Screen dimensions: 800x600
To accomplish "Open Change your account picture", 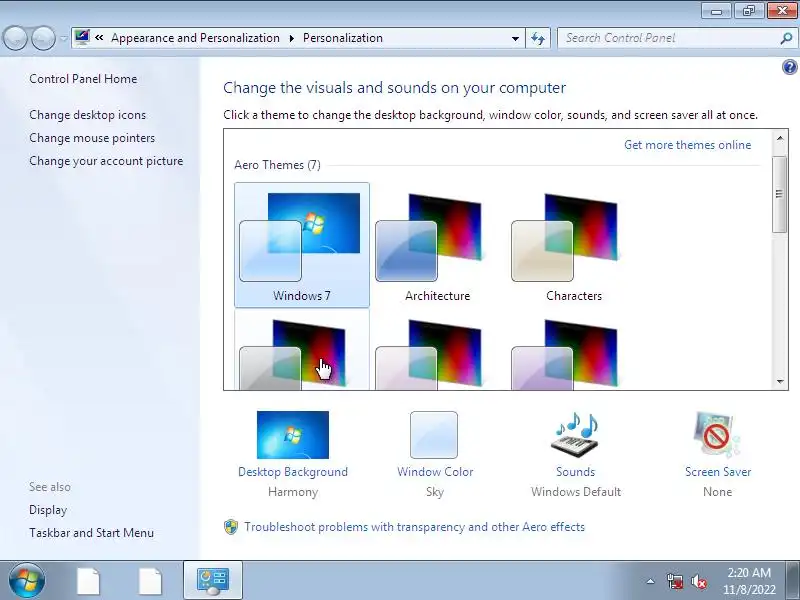I will (106, 161).
